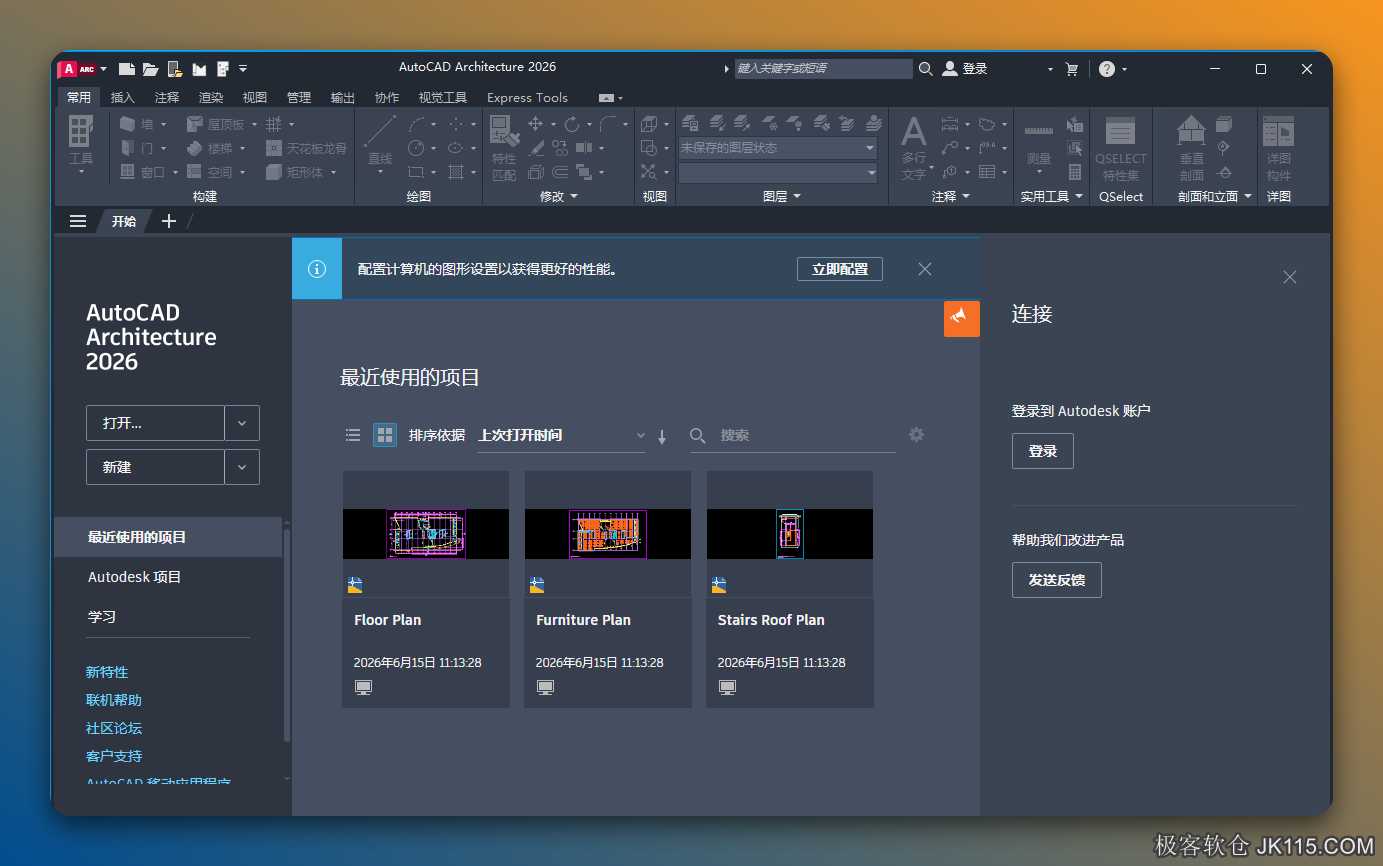The height and width of the screenshot is (866, 1383).
Task: Click the orange announcements megaphone icon
Action: 961,317
